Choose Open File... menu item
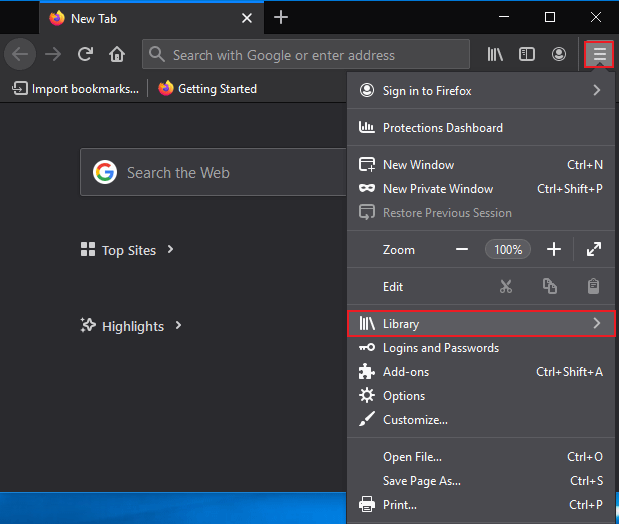Image resolution: width=619 pixels, height=524 pixels. tap(481, 457)
